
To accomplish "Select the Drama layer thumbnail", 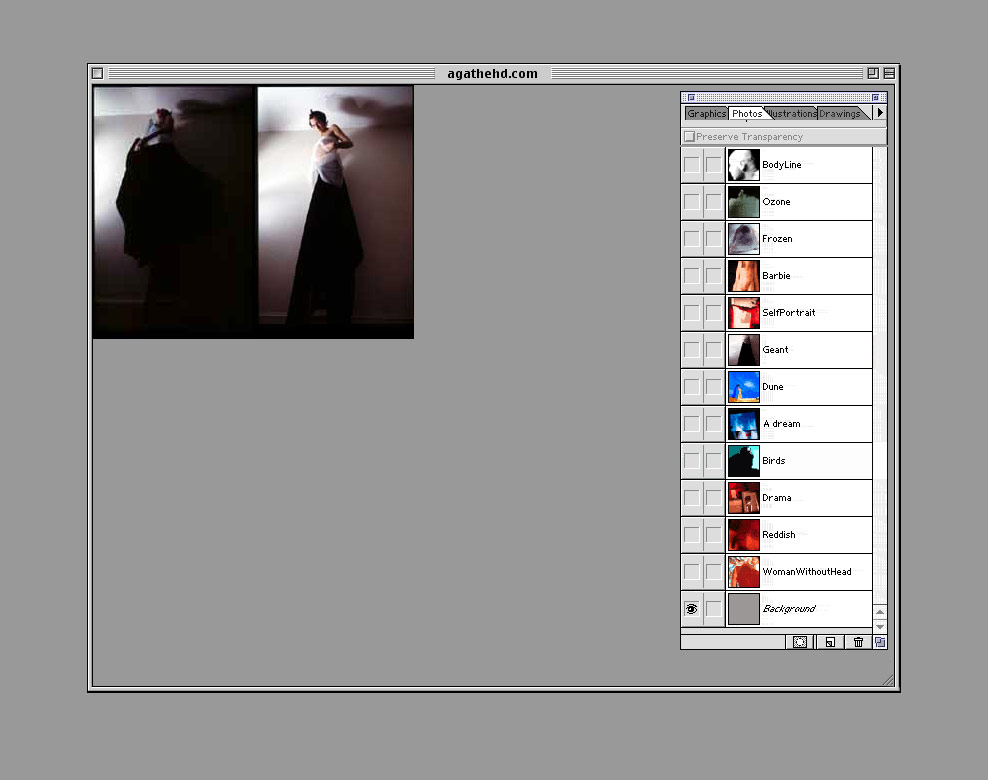I will [x=744, y=498].
